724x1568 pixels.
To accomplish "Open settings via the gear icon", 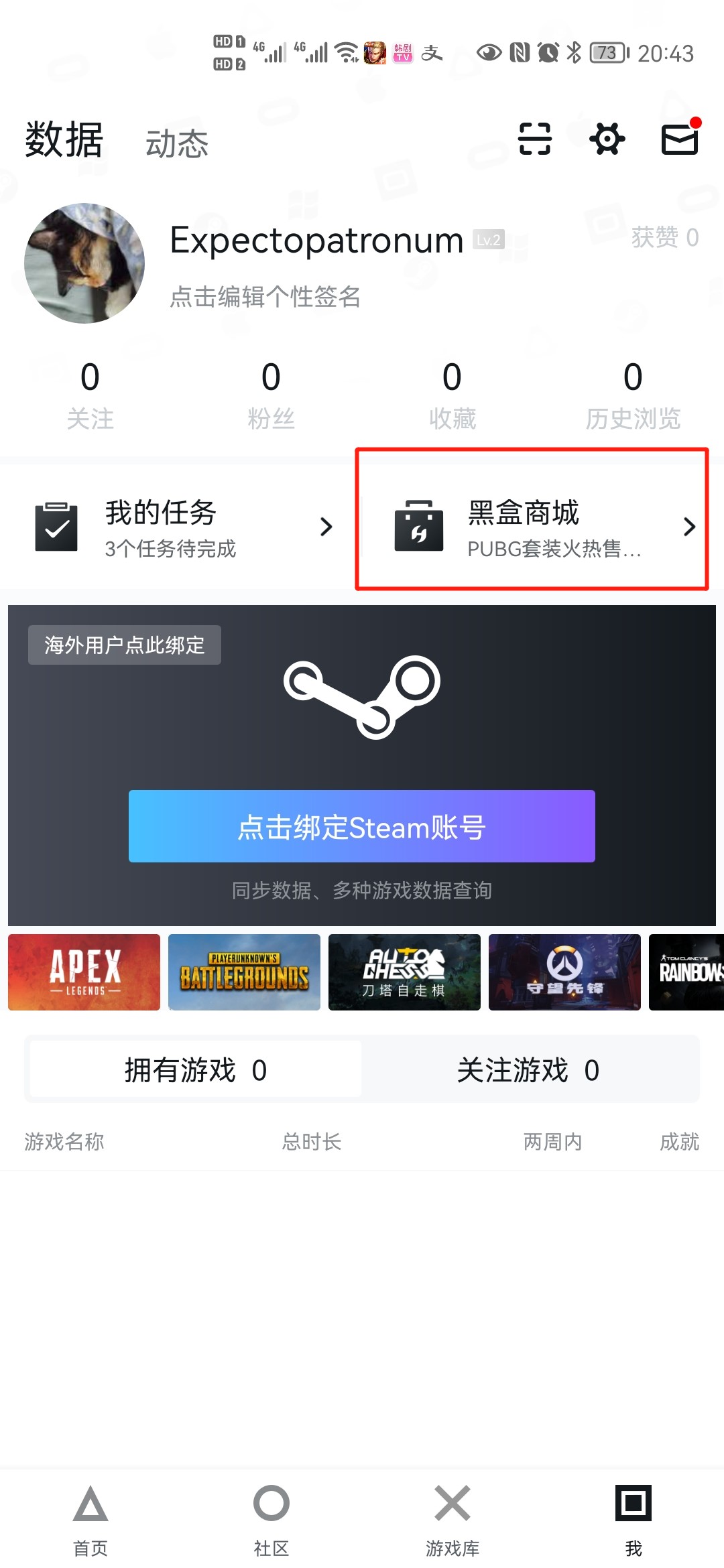I will pos(607,139).
